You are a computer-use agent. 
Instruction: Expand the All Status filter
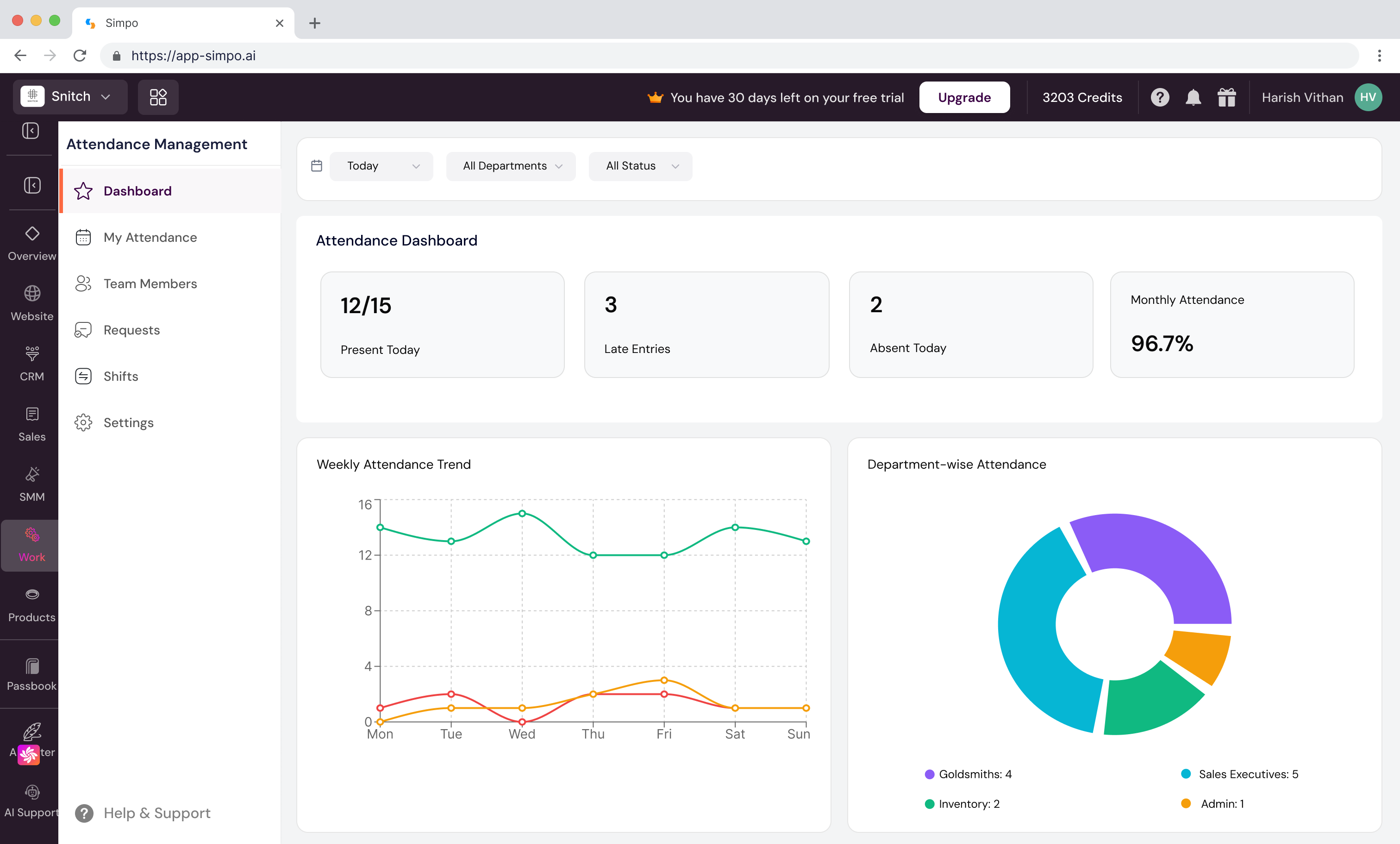tap(640, 166)
